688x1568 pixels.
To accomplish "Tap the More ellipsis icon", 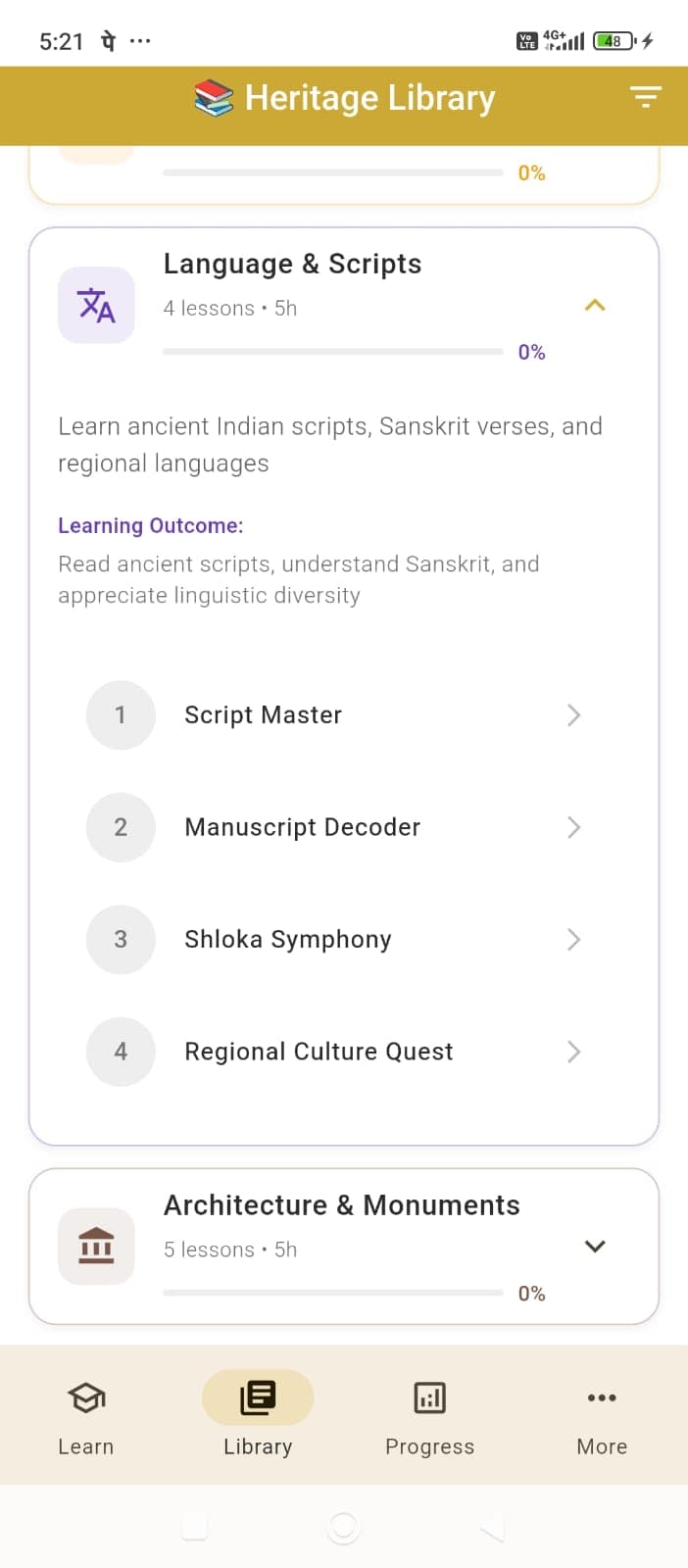I will pyautogui.click(x=601, y=1397).
